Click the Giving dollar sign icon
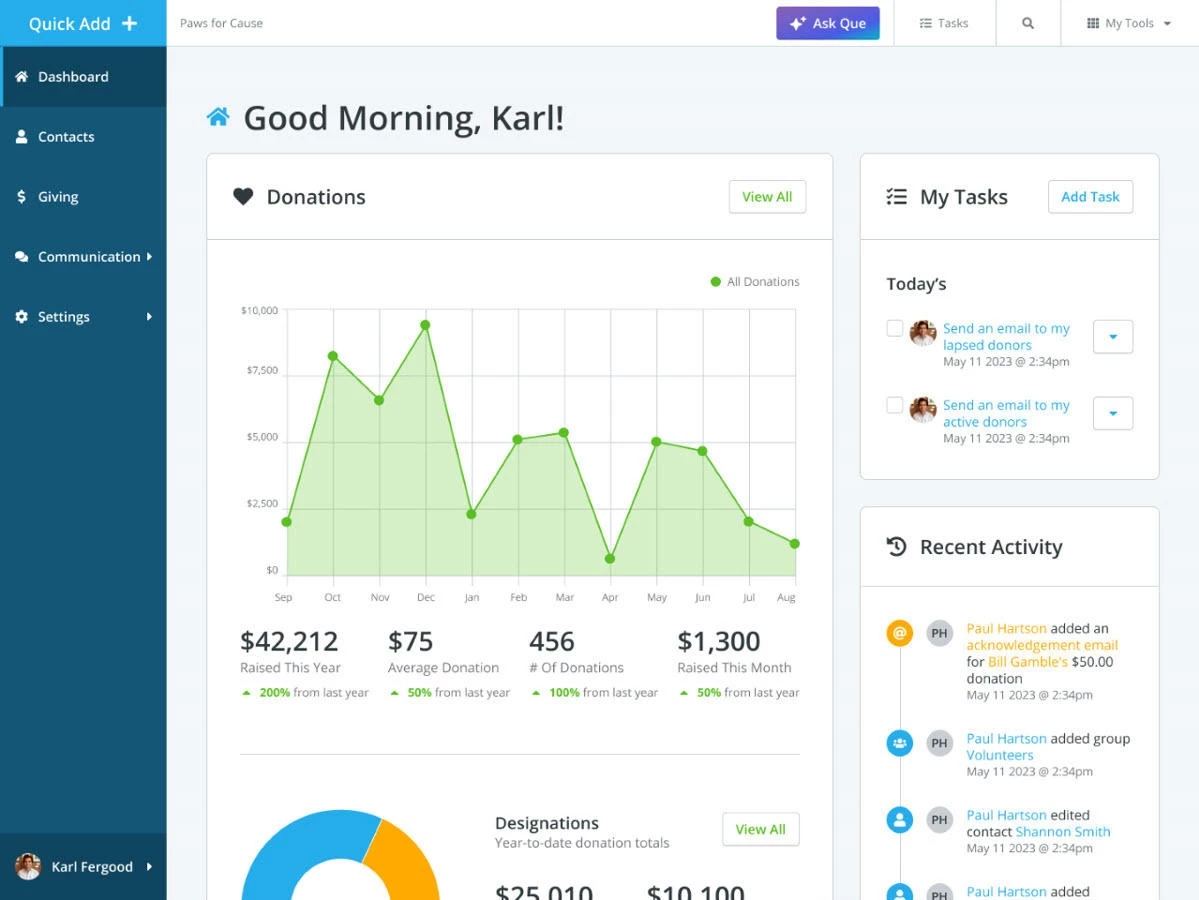This screenshot has height=900, width=1199. tap(21, 197)
